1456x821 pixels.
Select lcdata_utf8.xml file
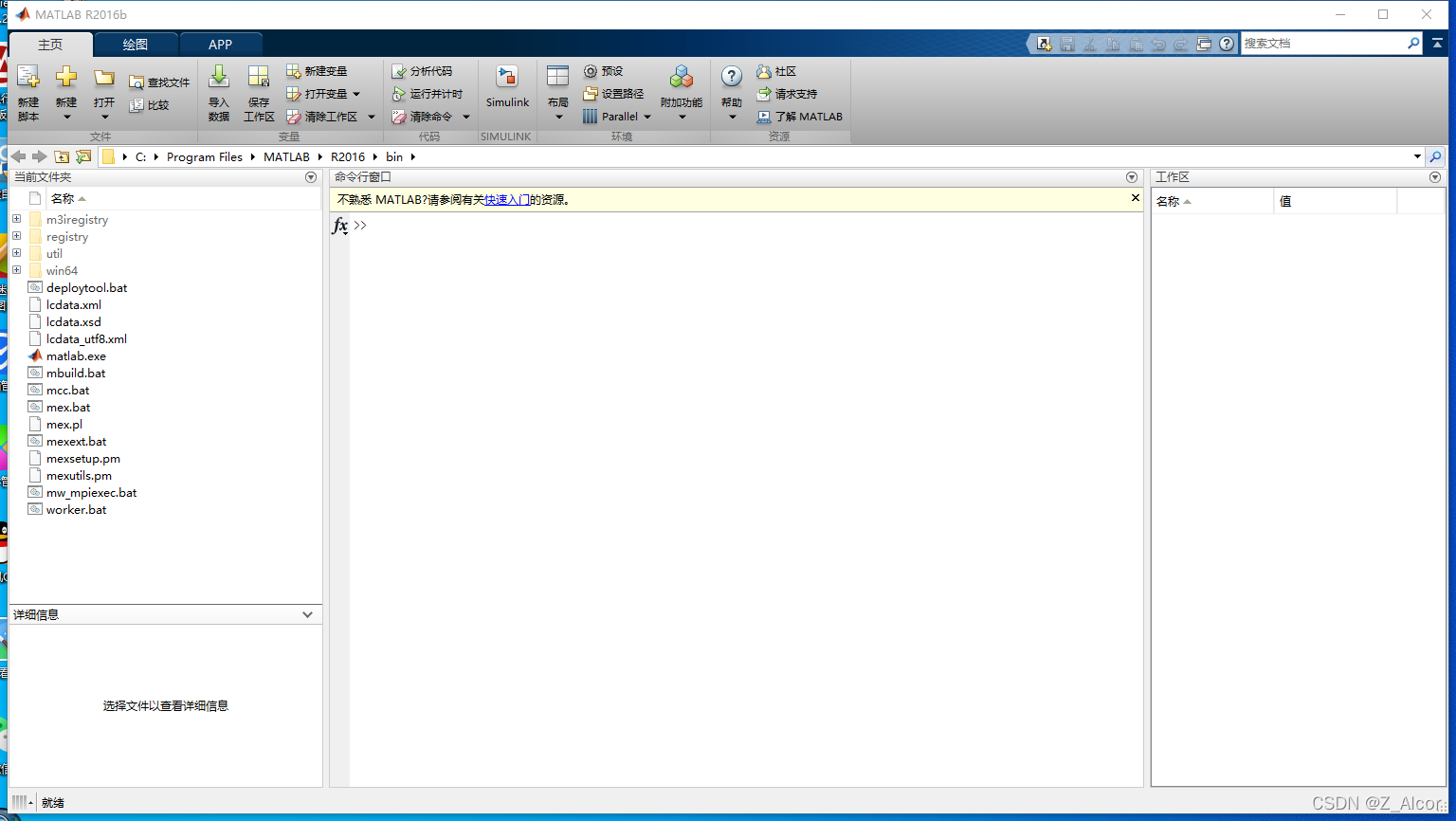click(x=86, y=339)
